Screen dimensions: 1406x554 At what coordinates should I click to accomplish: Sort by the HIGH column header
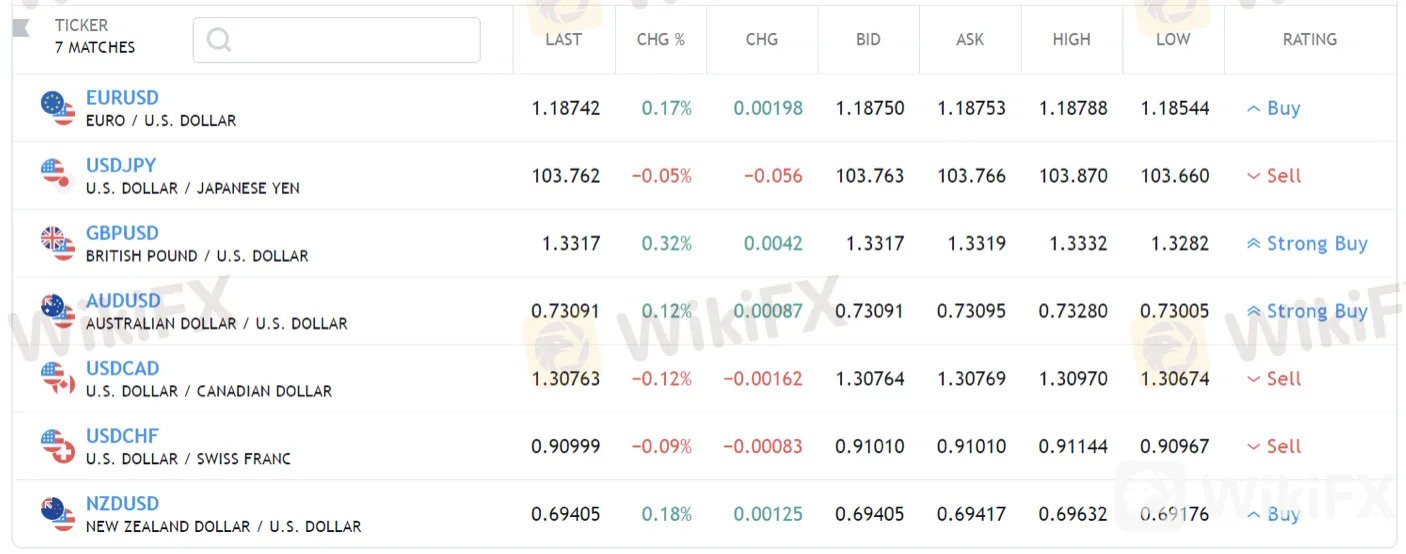click(1071, 40)
